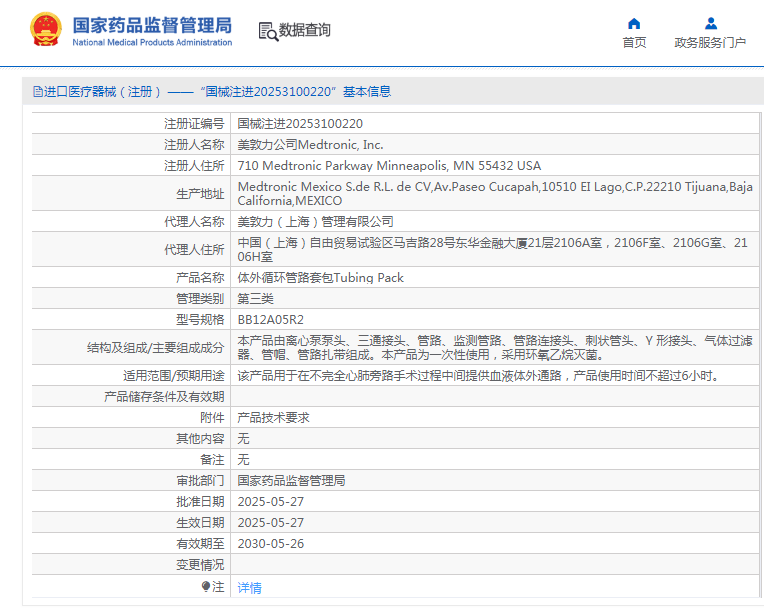Viewport: 764px width, 608px height.
Task: Click the national emblem logo
Action: pos(45,30)
